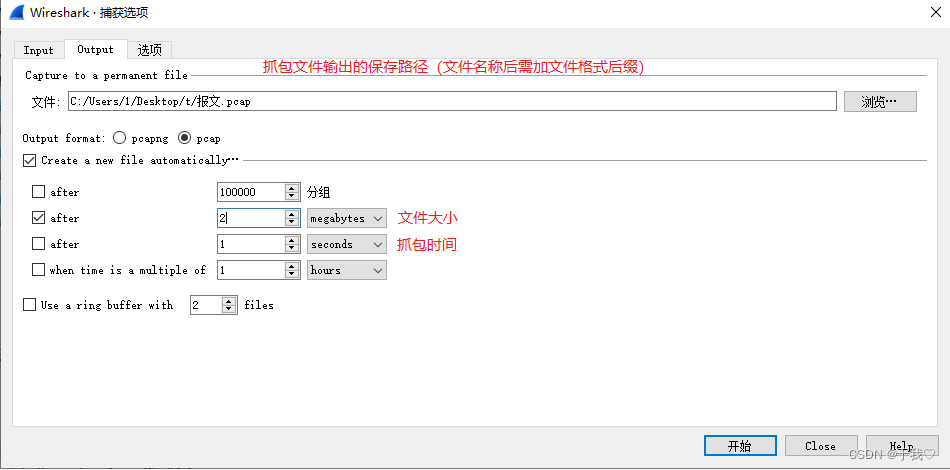This screenshot has width=950, height=470.
Task: Enable when time is a multiple of checkbox
Action: click(38, 270)
